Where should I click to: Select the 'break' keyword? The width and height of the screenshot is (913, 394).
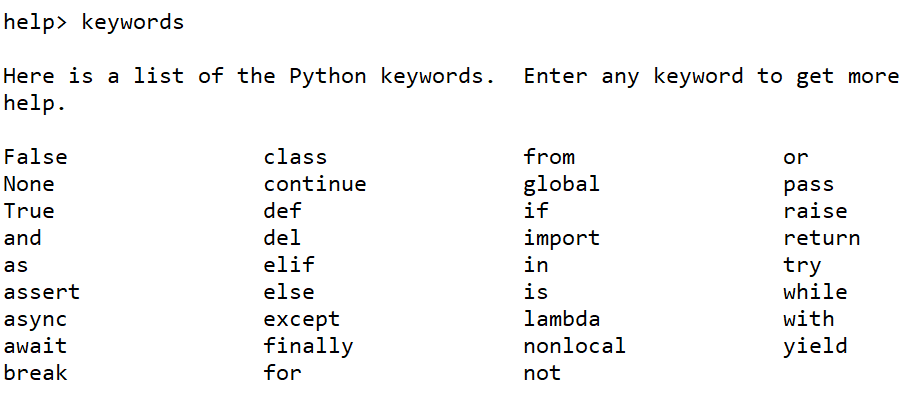[36, 372]
